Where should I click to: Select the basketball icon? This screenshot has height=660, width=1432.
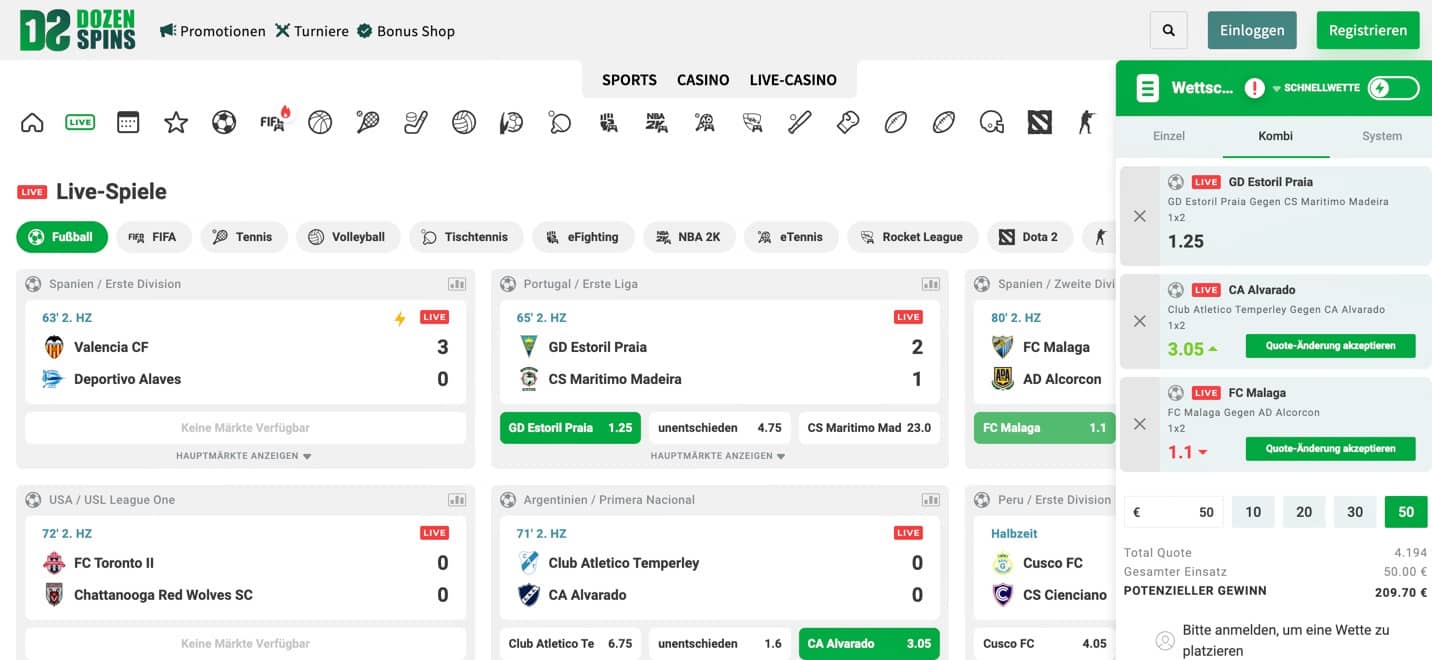(x=320, y=123)
